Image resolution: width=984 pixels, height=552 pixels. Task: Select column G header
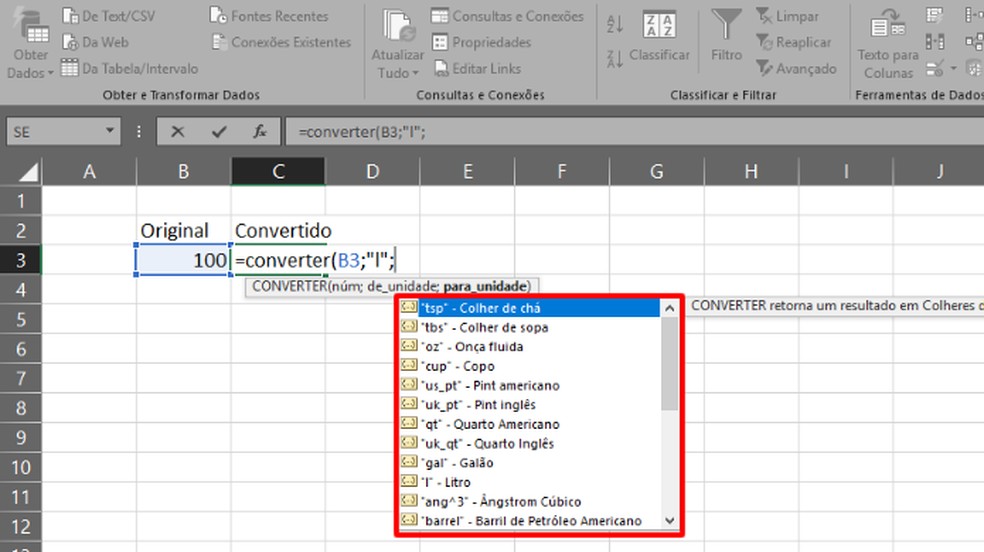656,171
